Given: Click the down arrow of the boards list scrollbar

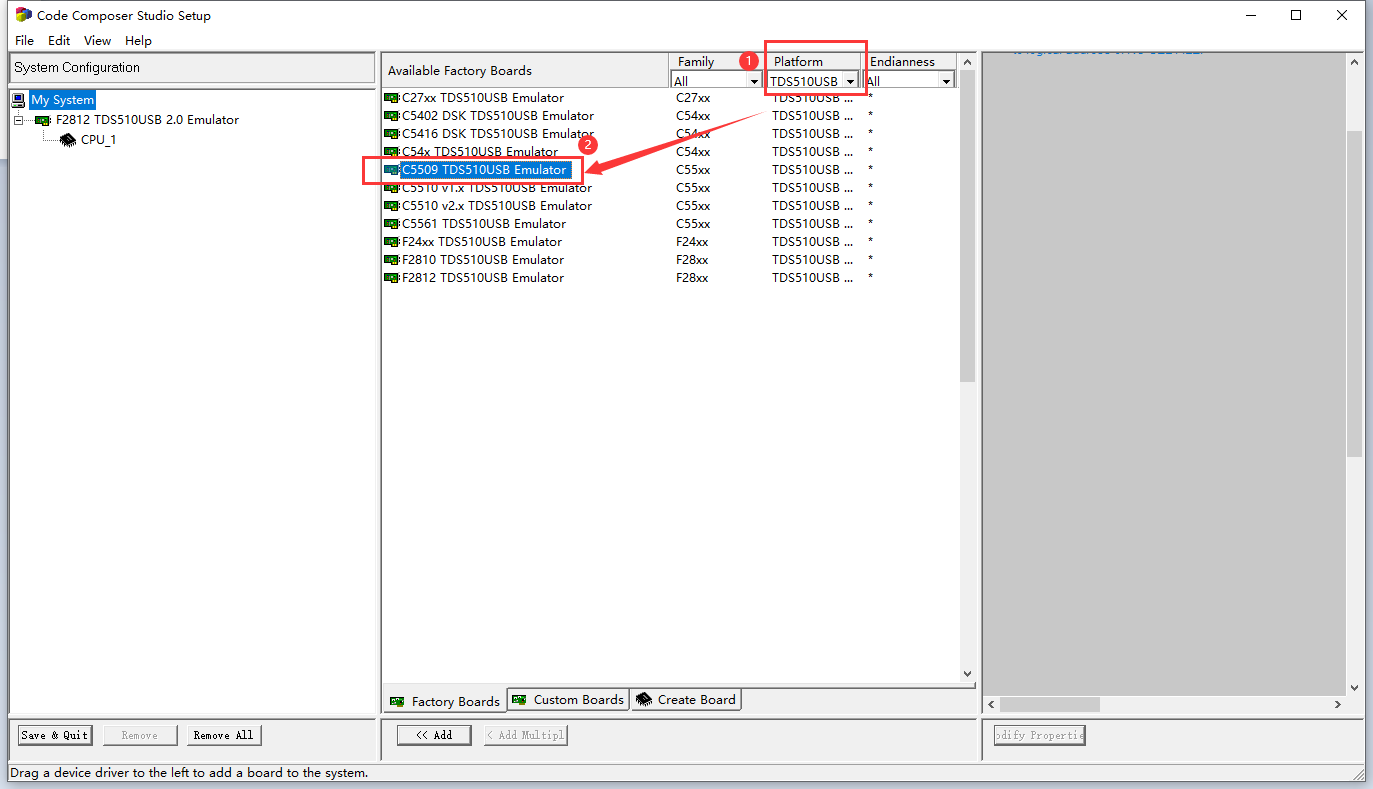Looking at the screenshot, I should pos(967,674).
